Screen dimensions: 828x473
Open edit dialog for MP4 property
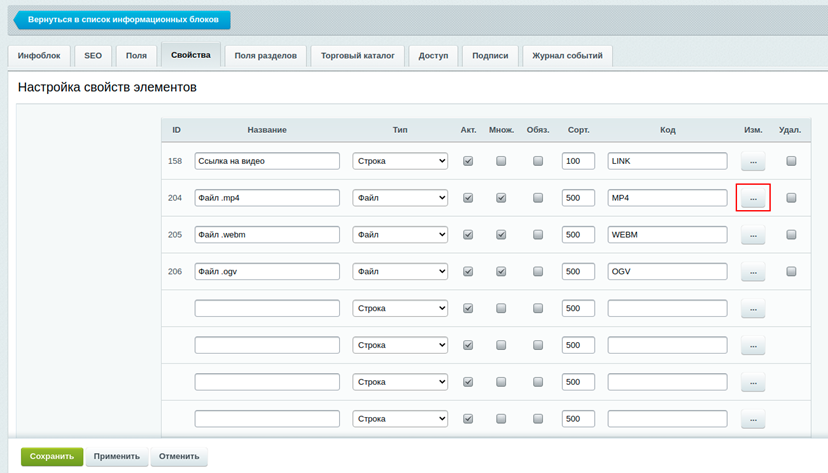point(752,198)
